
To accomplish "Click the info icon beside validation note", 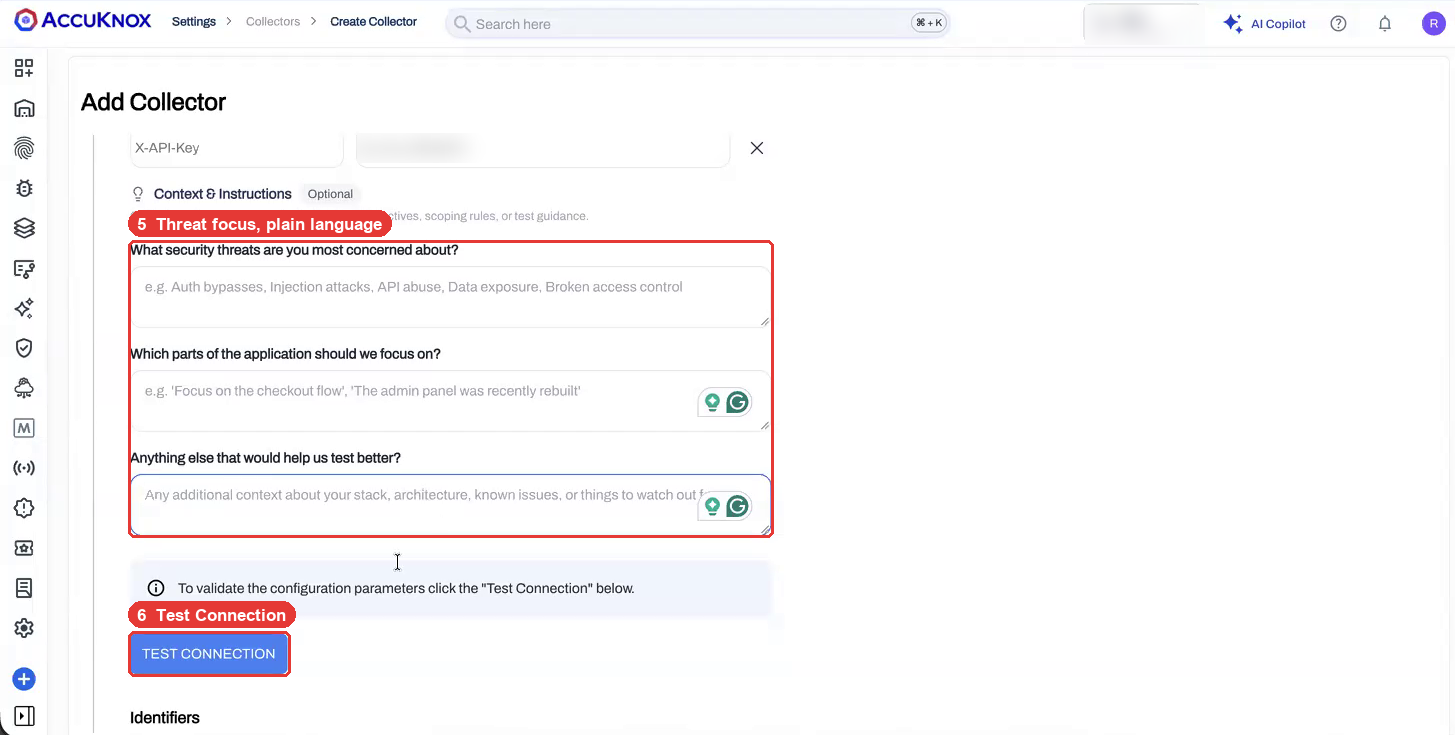I will pos(156,588).
